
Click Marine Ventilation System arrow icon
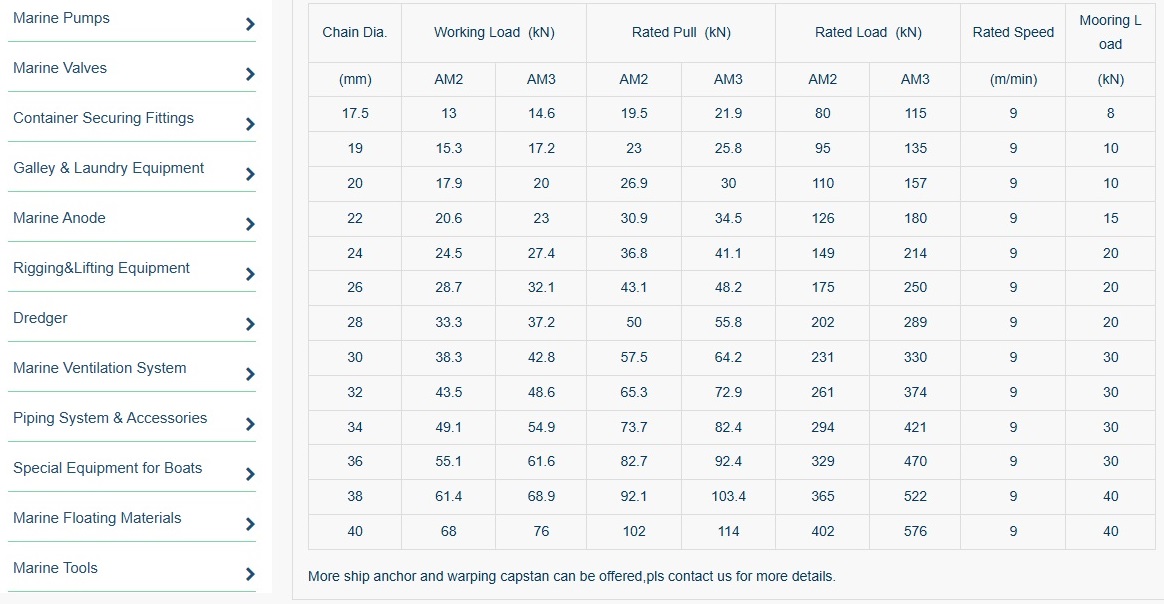click(x=250, y=374)
